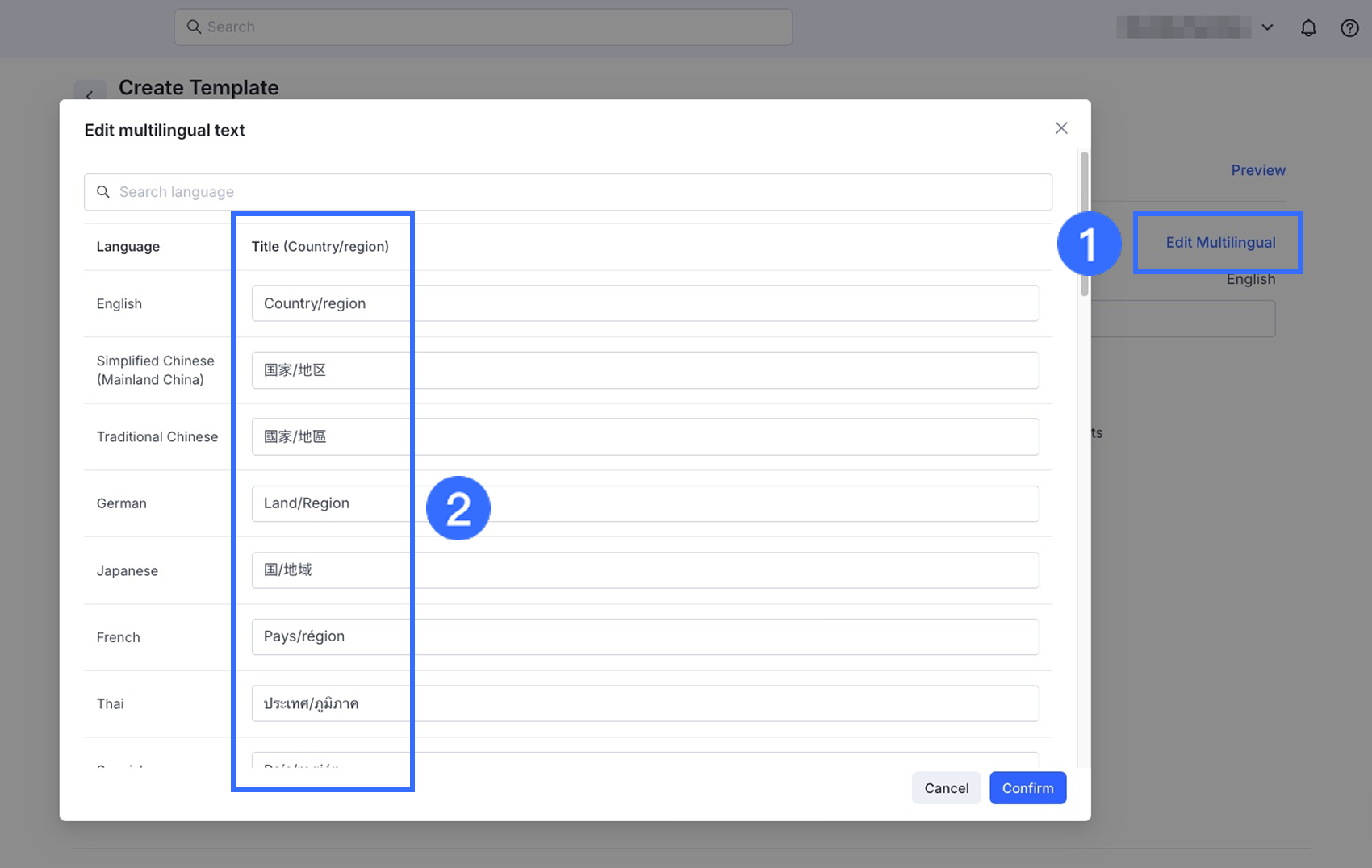
Task: Click the English label under Edit Multilingual
Action: (x=1251, y=279)
